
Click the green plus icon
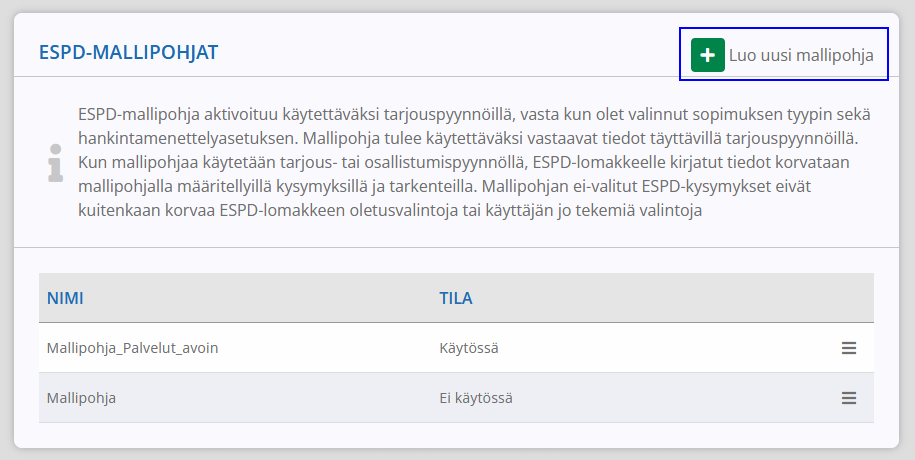coord(708,55)
